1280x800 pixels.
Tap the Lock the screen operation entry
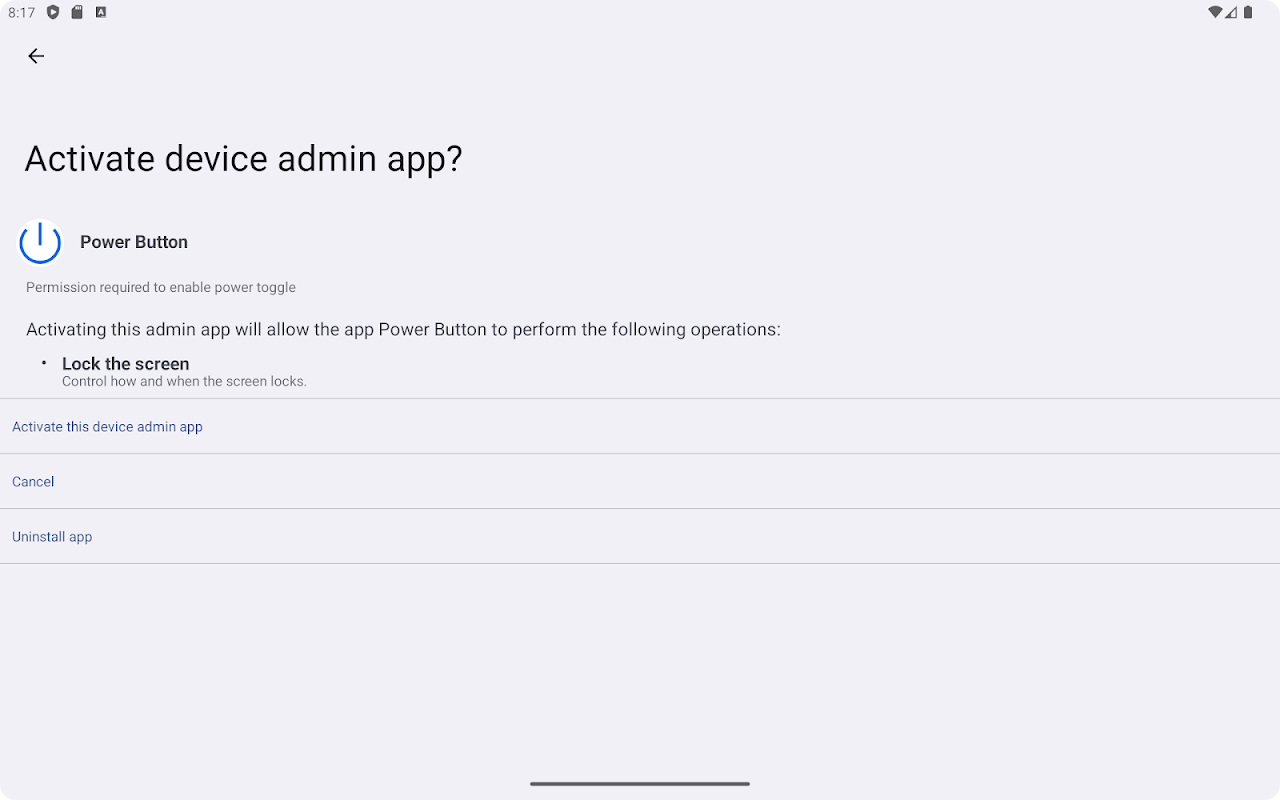pyautogui.click(x=125, y=364)
